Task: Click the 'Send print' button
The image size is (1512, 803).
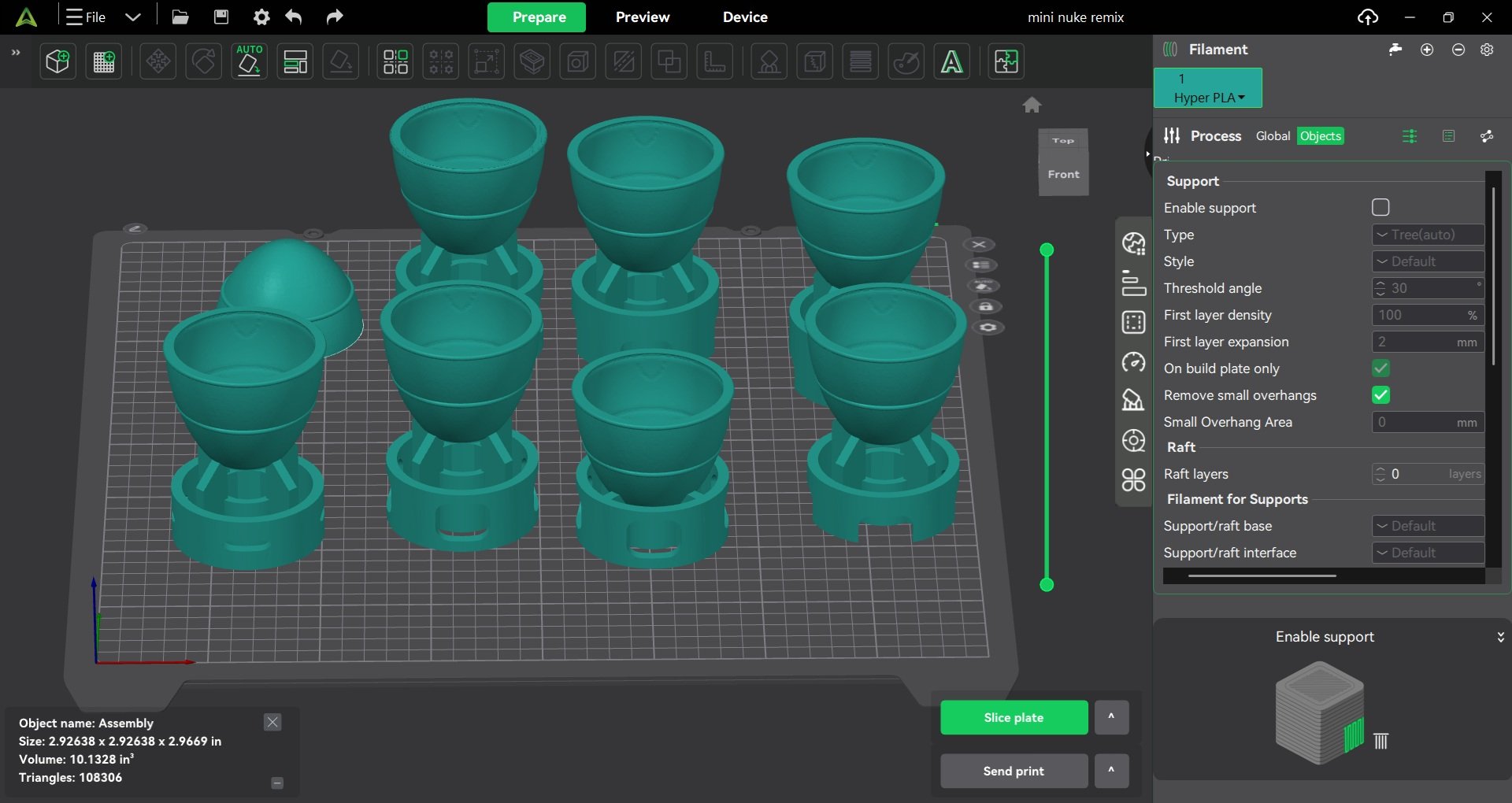Action: (x=1014, y=771)
